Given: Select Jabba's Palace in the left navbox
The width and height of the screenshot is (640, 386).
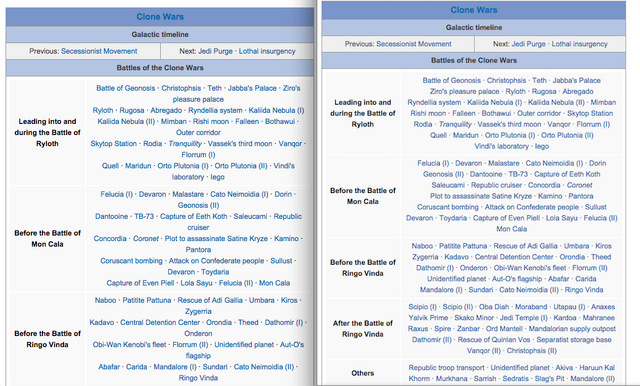Looking at the screenshot, I should coord(252,88).
